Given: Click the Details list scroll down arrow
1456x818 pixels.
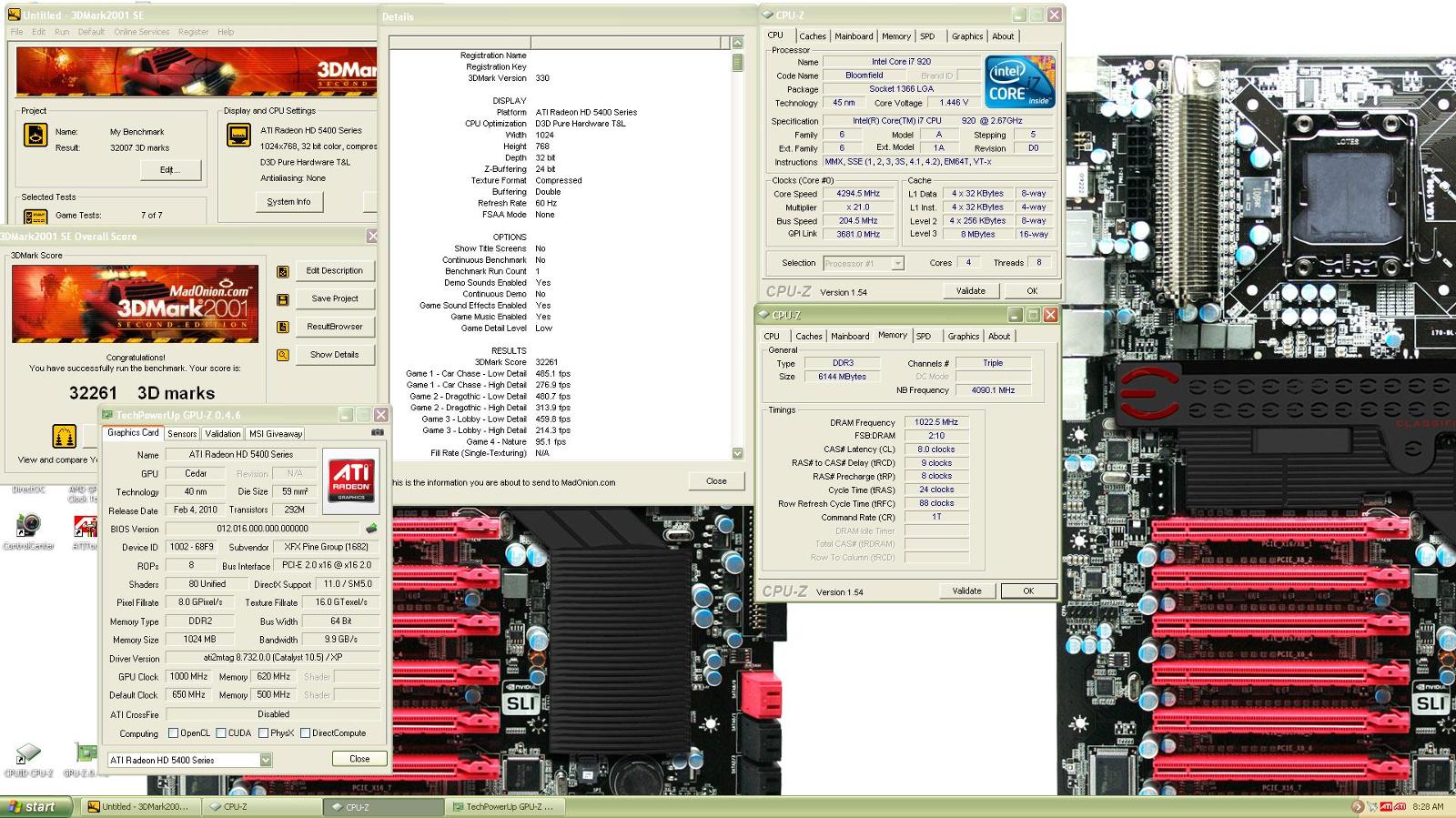Looking at the screenshot, I should (737, 453).
